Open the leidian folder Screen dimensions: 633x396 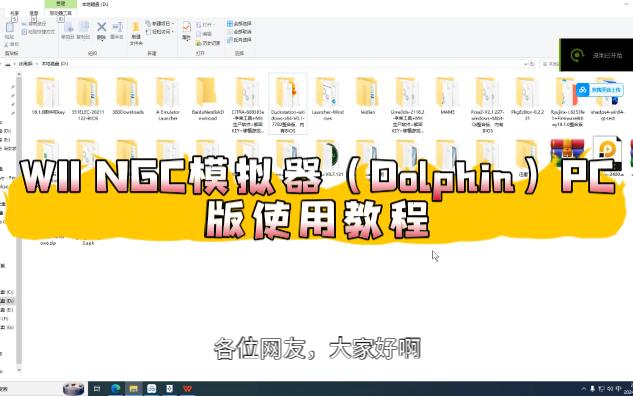(367, 96)
